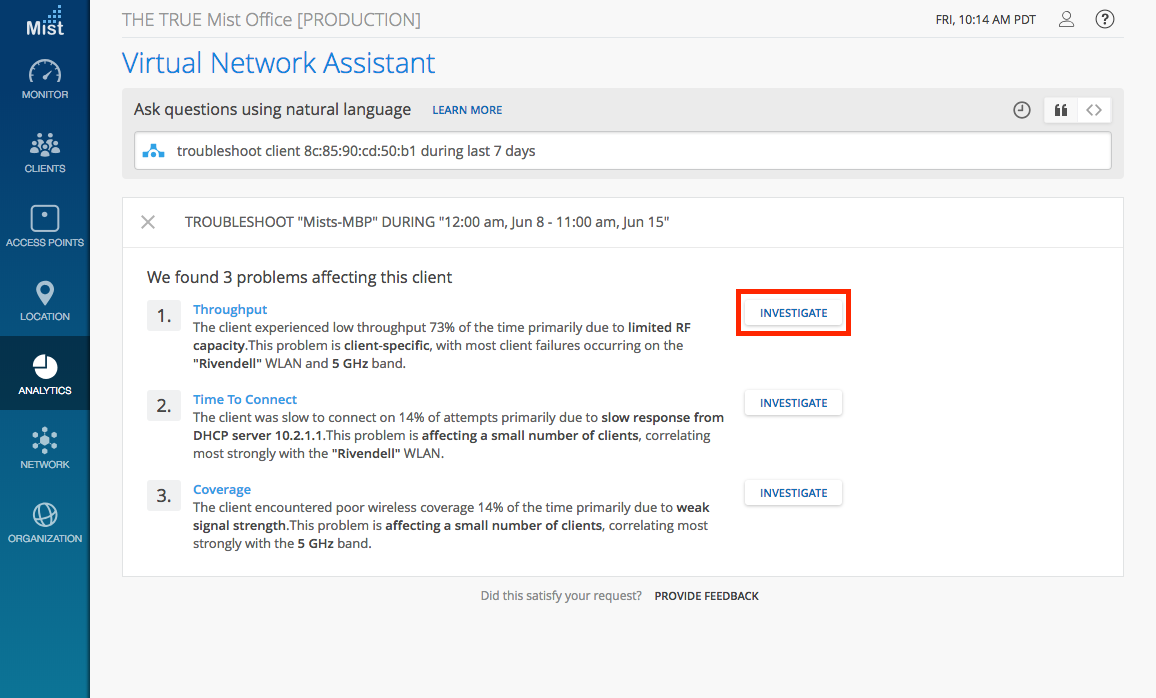Investigate the Coverage problem

coord(793,493)
